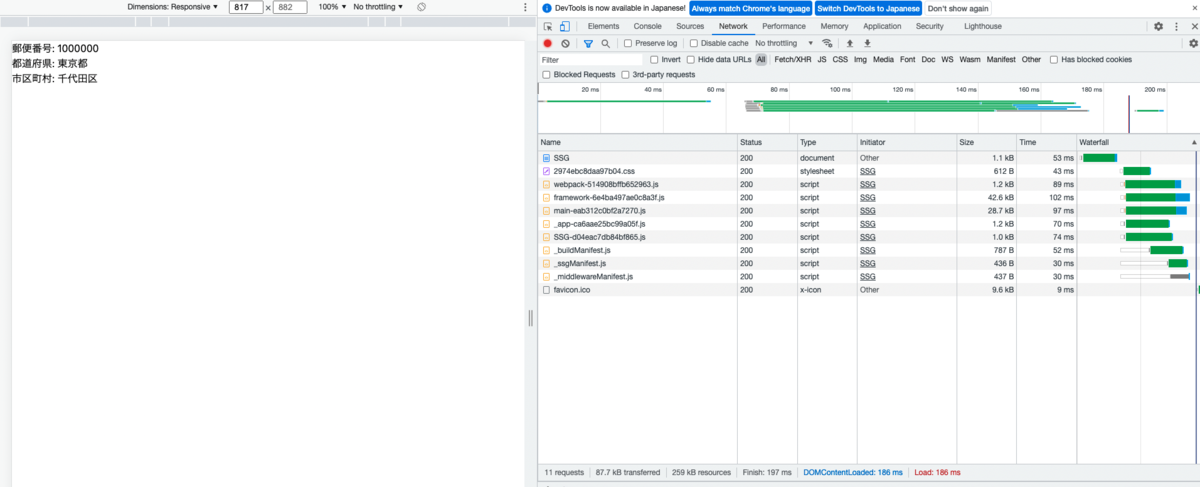This screenshot has height=487, width=1200.
Task: Open network search magnifier icon
Action: point(605,43)
